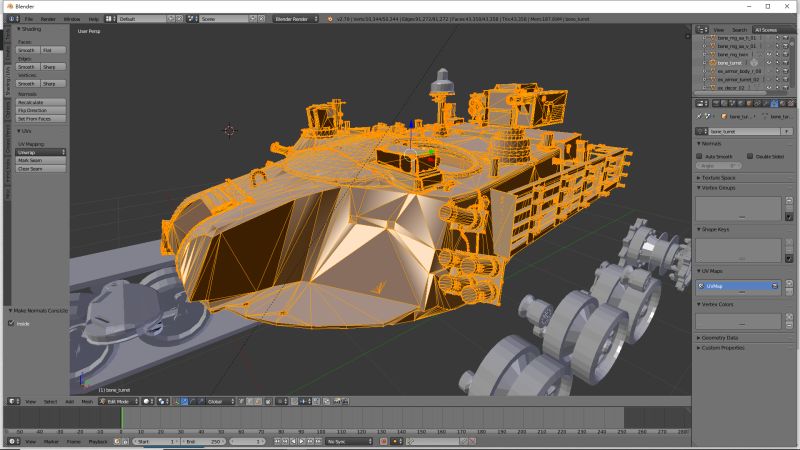Click the Start frame field
The width and height of the screenshot is (800, 450).
156,441
